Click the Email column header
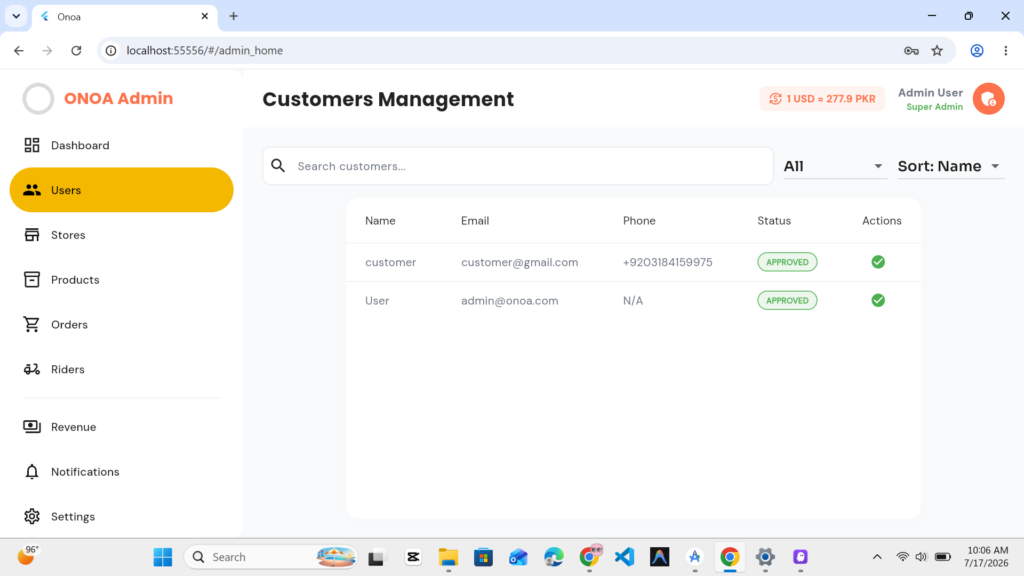The image size is (1024, 576). tap(475, 221)
